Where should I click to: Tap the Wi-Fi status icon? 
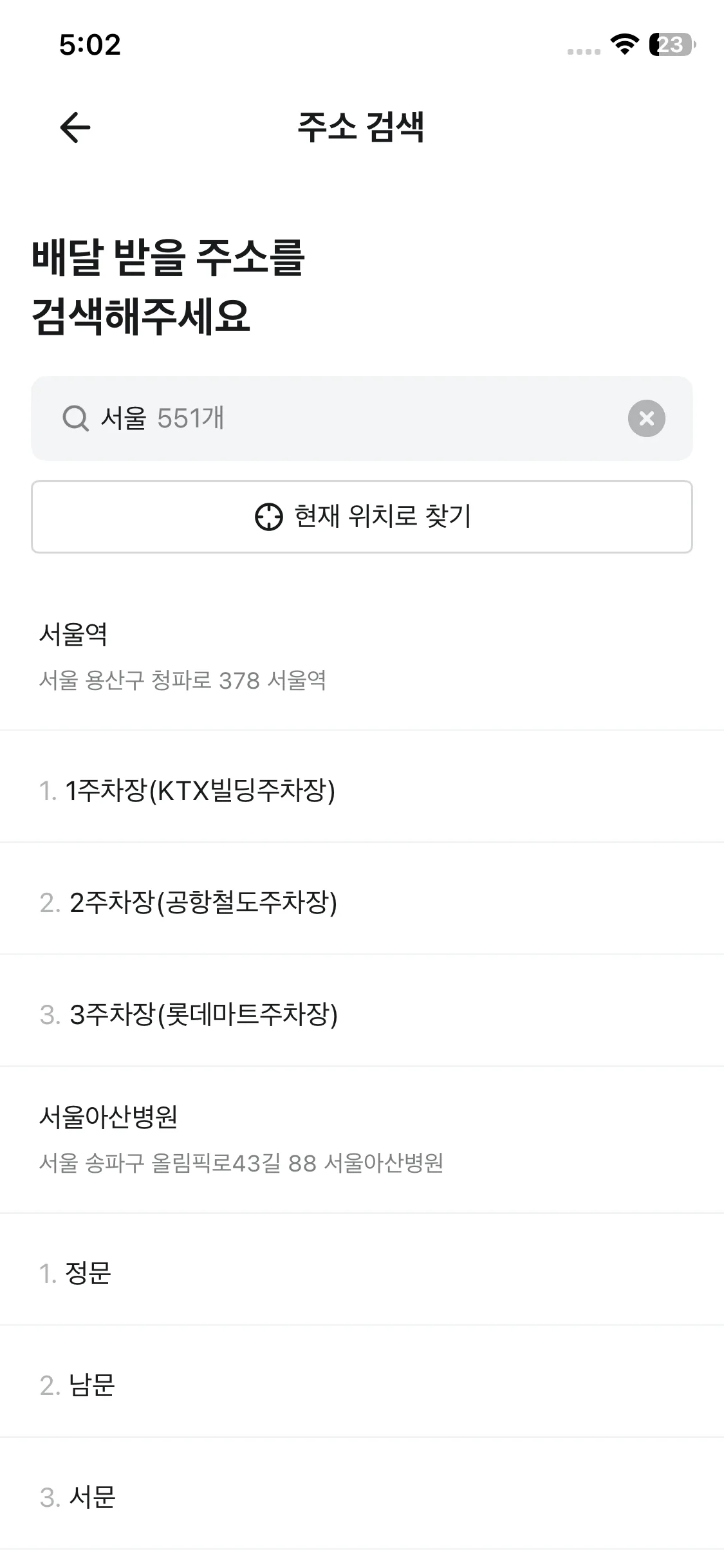(624, 44)
